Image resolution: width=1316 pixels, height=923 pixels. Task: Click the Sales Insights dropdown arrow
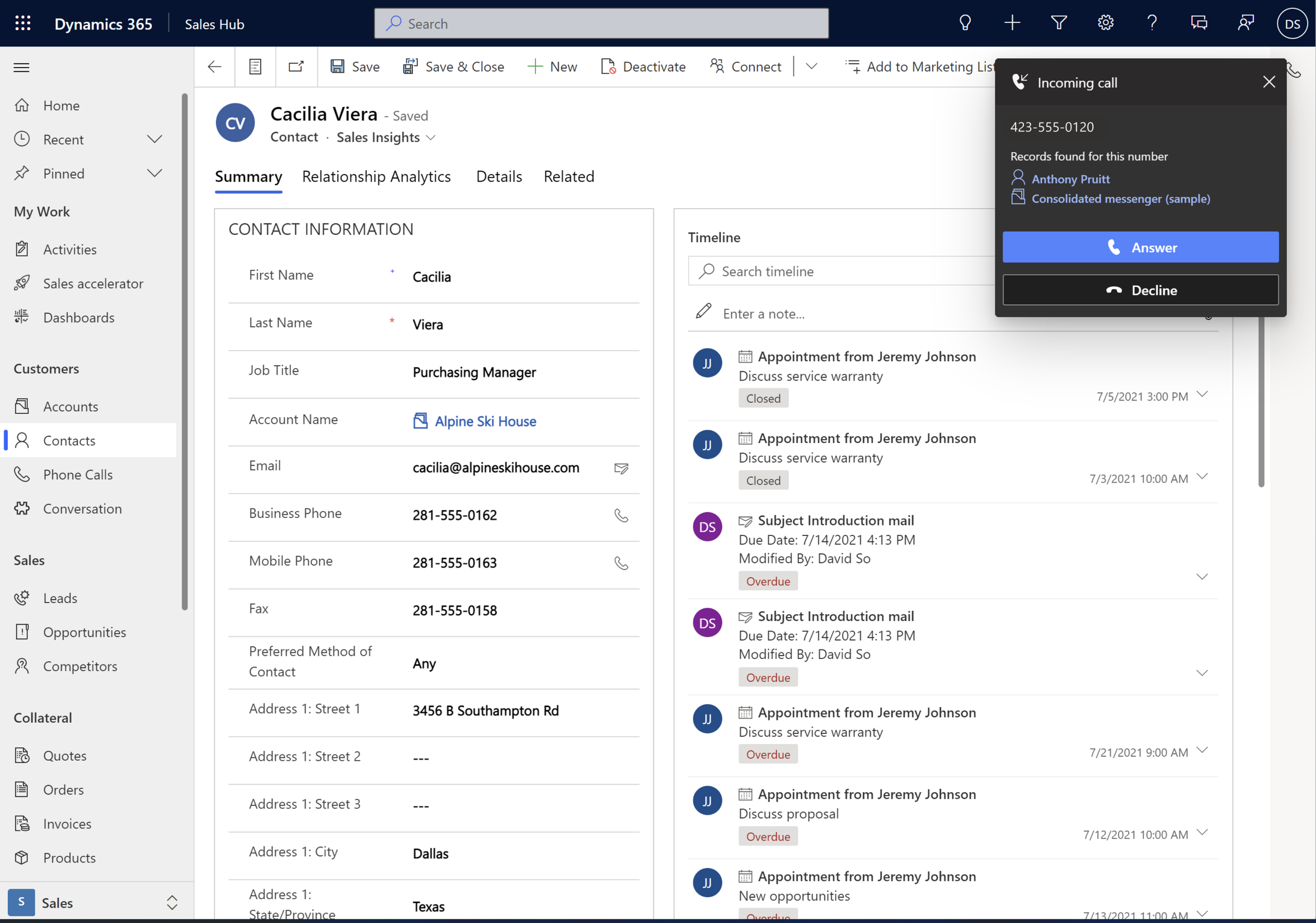pos(432,137)
